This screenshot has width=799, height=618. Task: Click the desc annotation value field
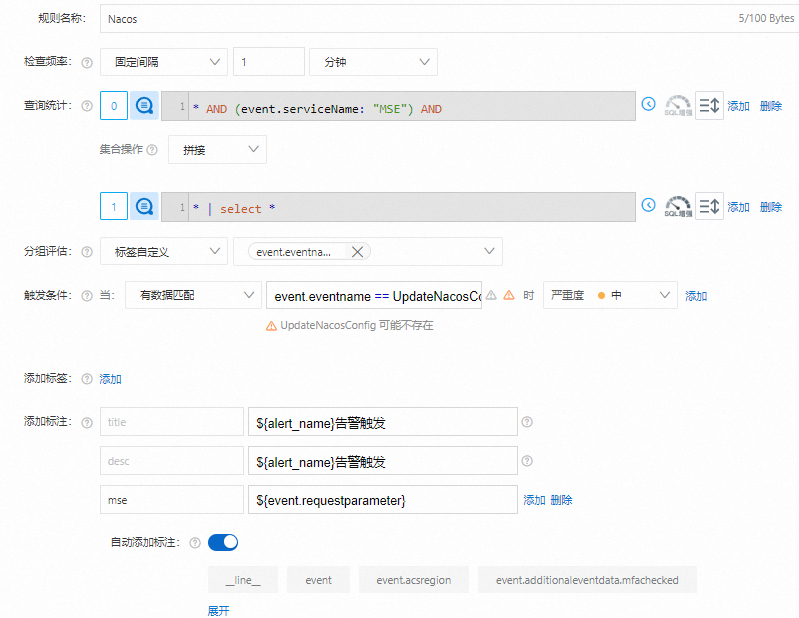[383, 461]
